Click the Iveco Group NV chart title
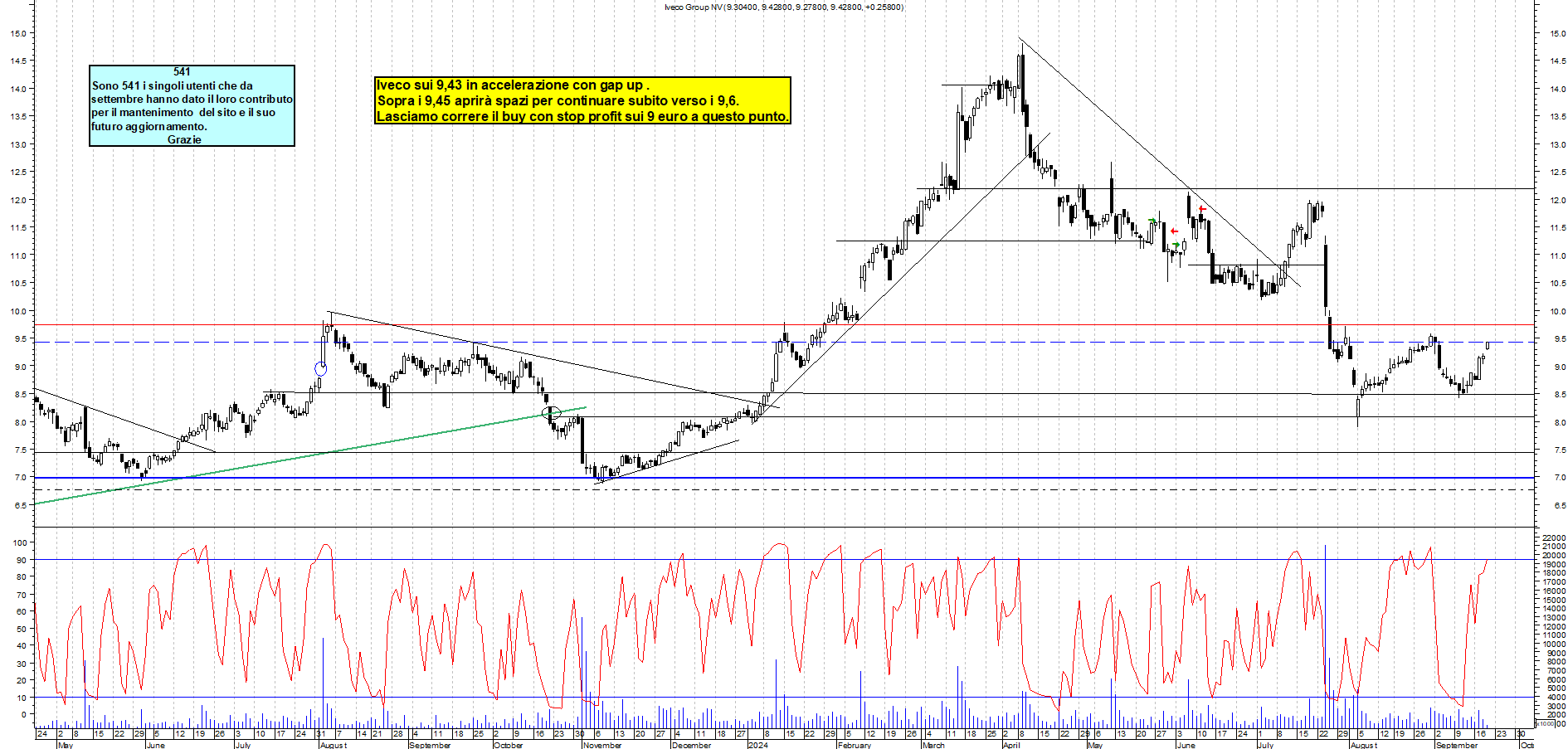The width and height of the screenshot is (1568, 749). point(784,7)
